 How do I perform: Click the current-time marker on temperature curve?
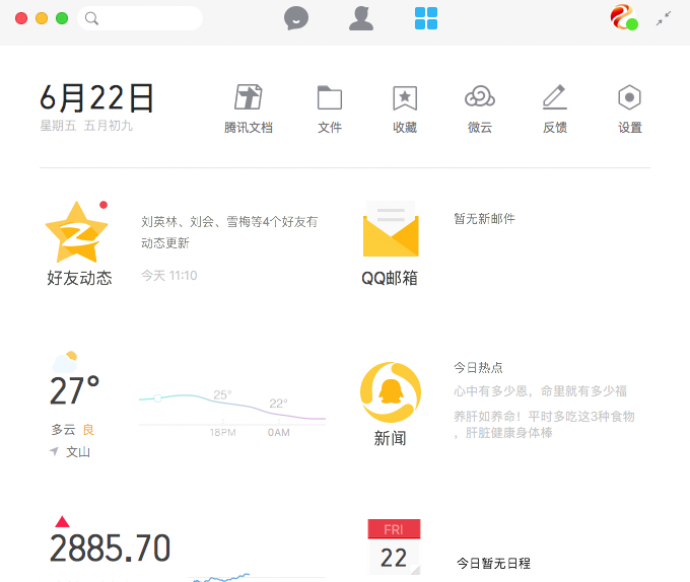coord(158,398)
